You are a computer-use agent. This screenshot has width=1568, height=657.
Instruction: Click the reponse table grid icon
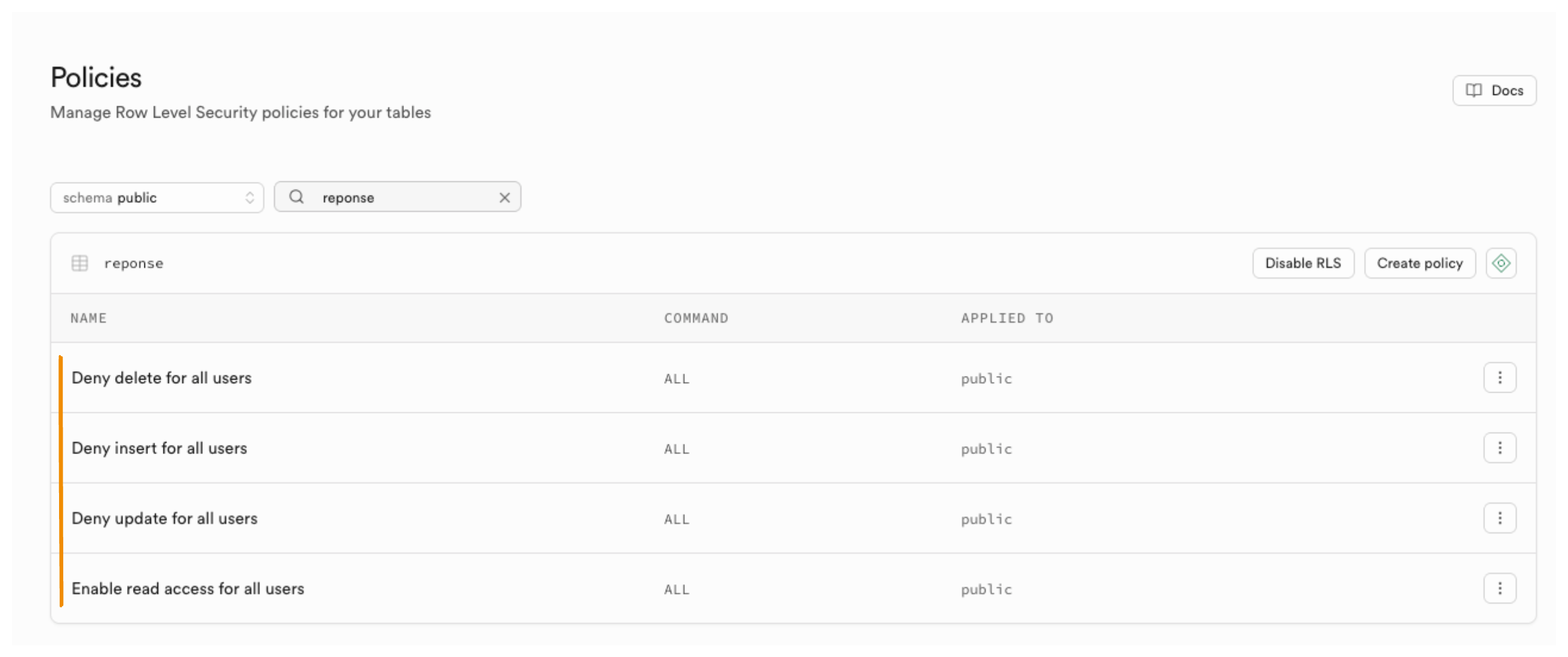point(80,263)
